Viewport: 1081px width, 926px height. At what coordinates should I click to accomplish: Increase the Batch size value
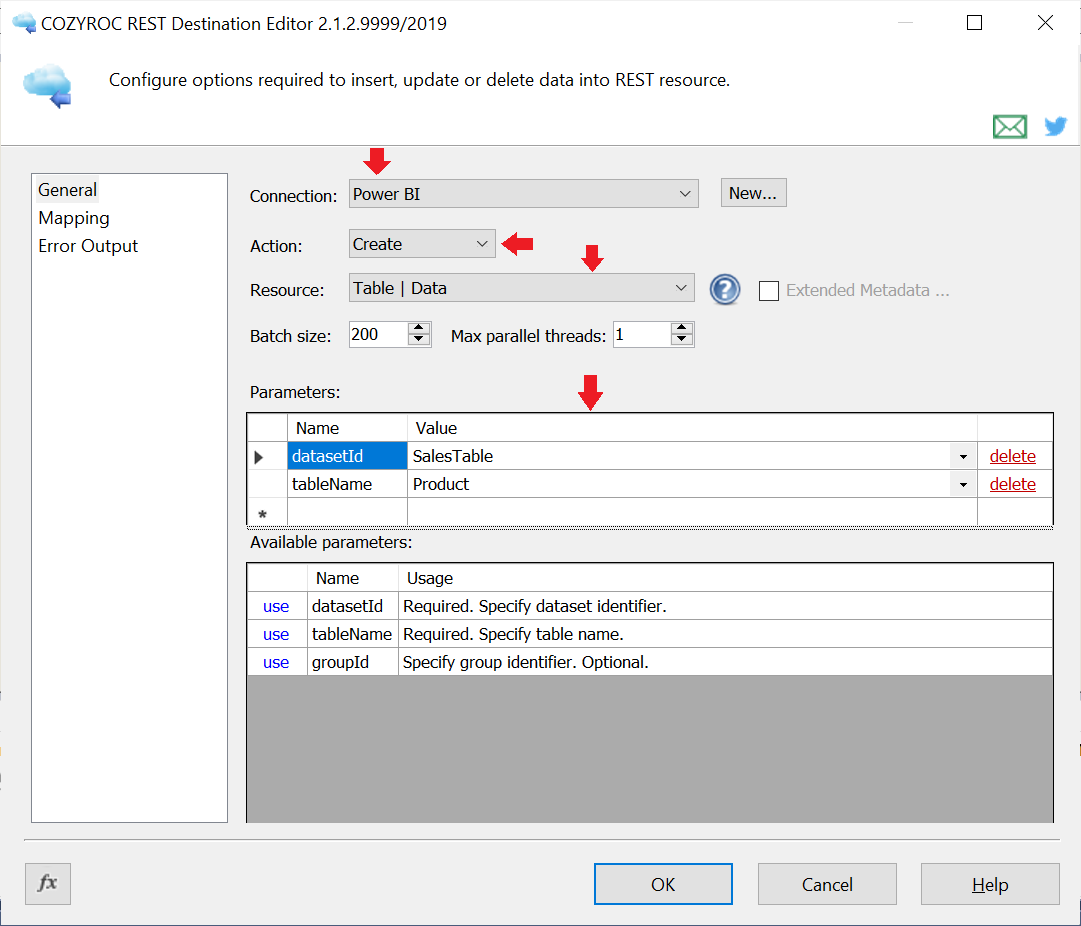click(x=418, y=328)
